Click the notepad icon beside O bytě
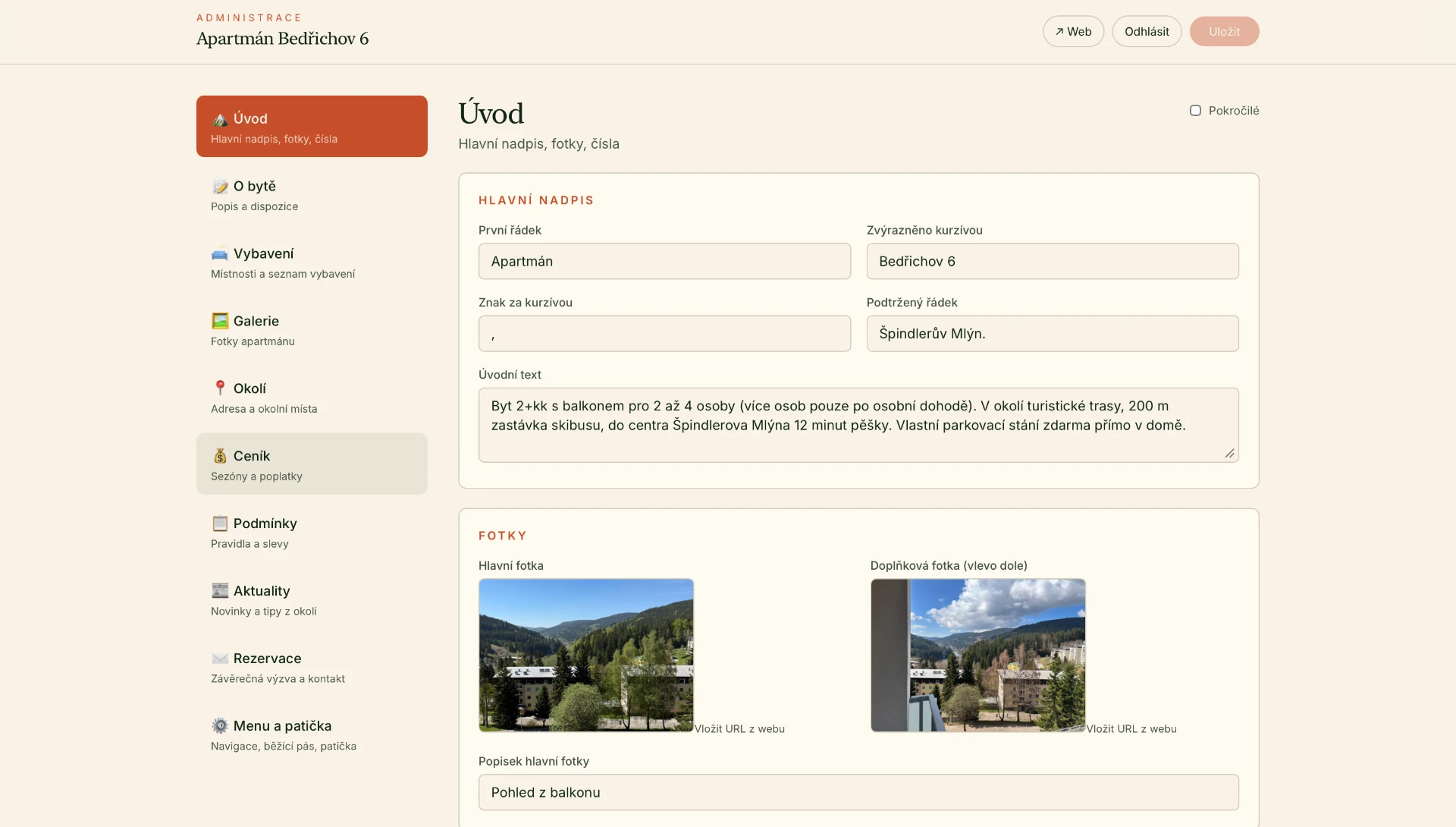Image resolution: width=1456 pixels, height=827 pixels. coord(220,187)
